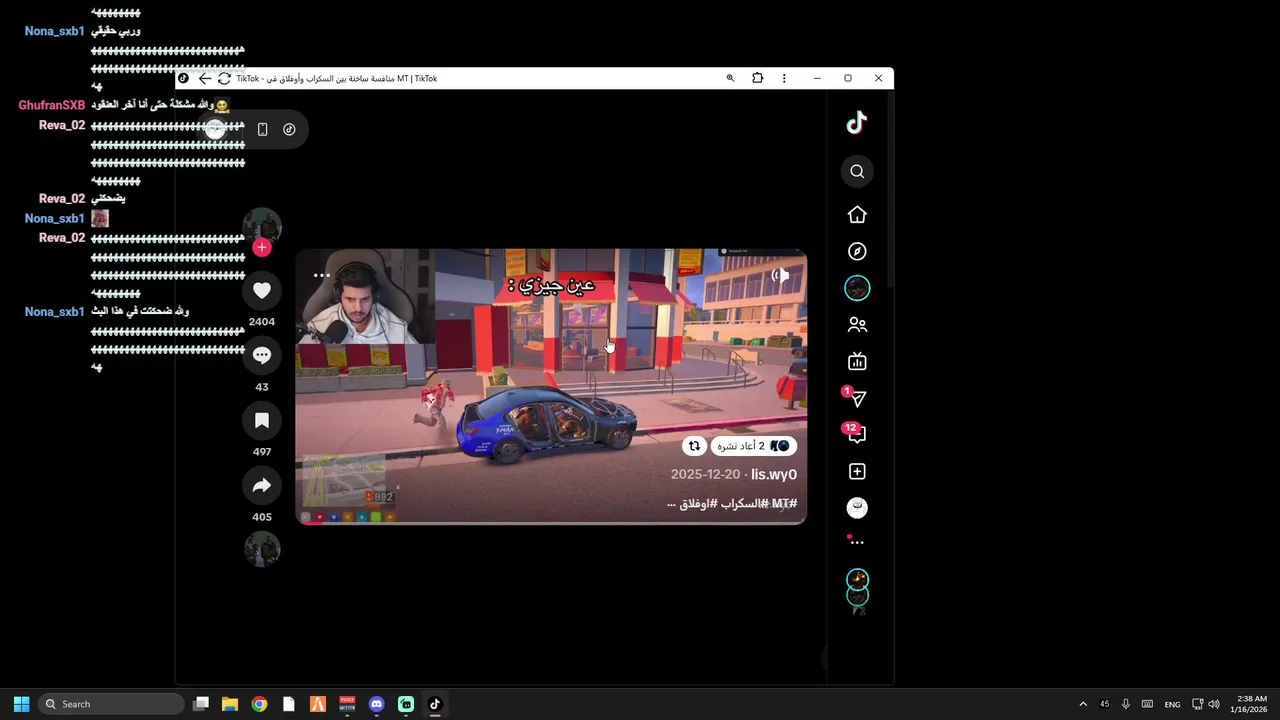
Task: Open Google Chrome from taskbar
Action: [259, 704]
